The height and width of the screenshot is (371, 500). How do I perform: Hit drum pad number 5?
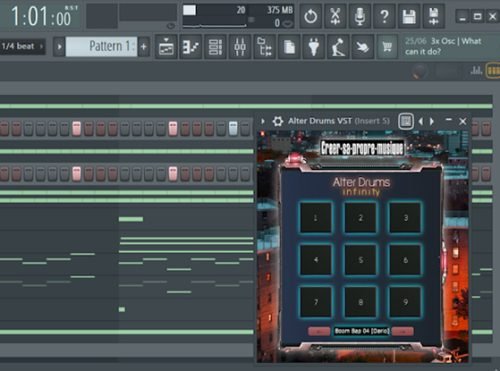tap(360, 260)
